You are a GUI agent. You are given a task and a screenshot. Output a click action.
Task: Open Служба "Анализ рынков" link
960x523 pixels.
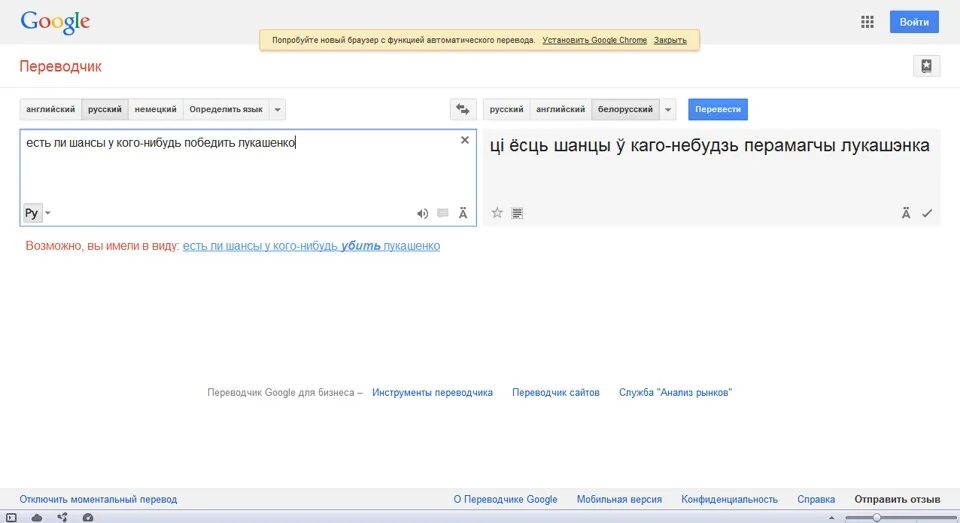click(675, 393)
